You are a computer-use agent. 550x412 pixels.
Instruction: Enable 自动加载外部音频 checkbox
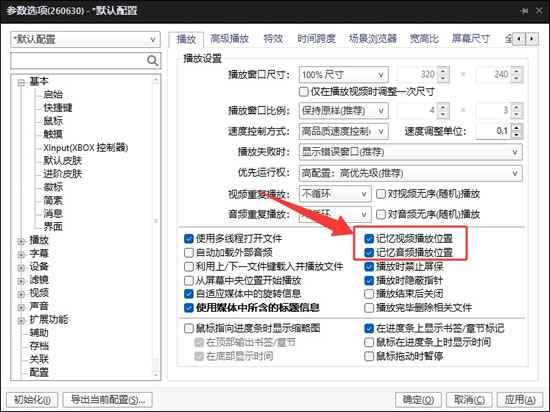coord(189,252)
